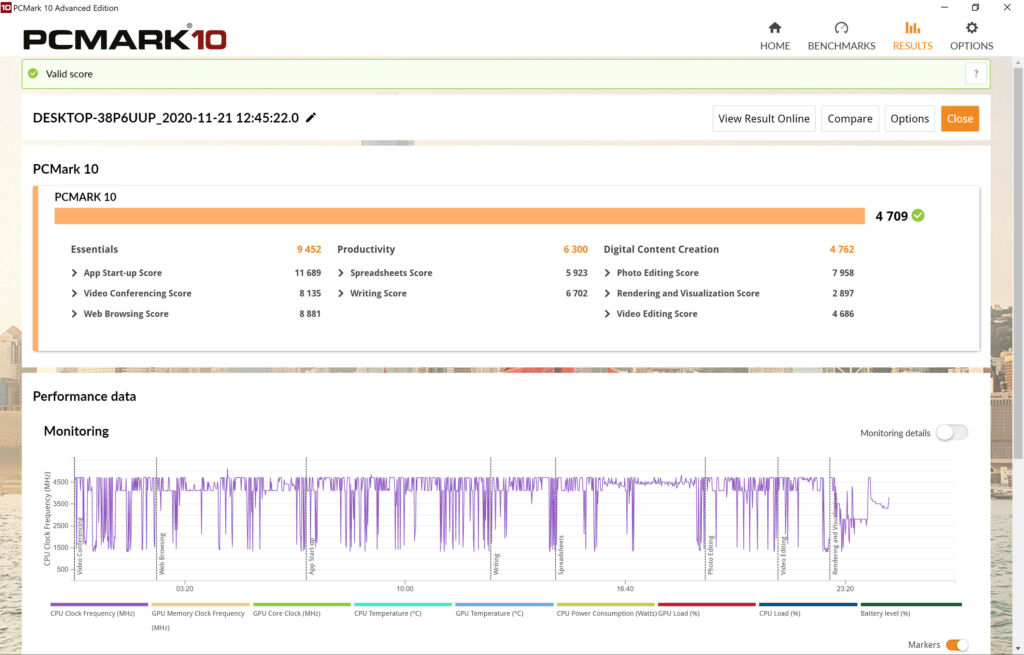Click the Web Browsing marker on chart

pyautogui.click(x=162, y=554)
